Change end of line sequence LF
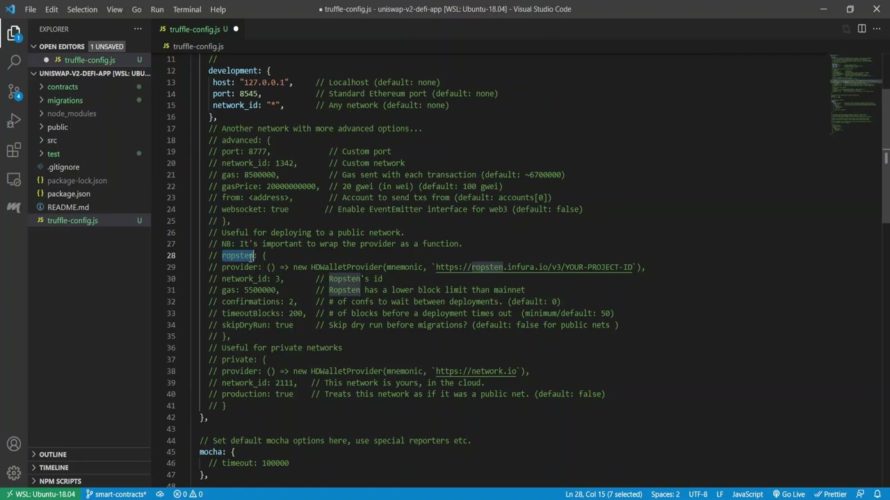This screenshot has width=890, height=500. coord(719,494)
